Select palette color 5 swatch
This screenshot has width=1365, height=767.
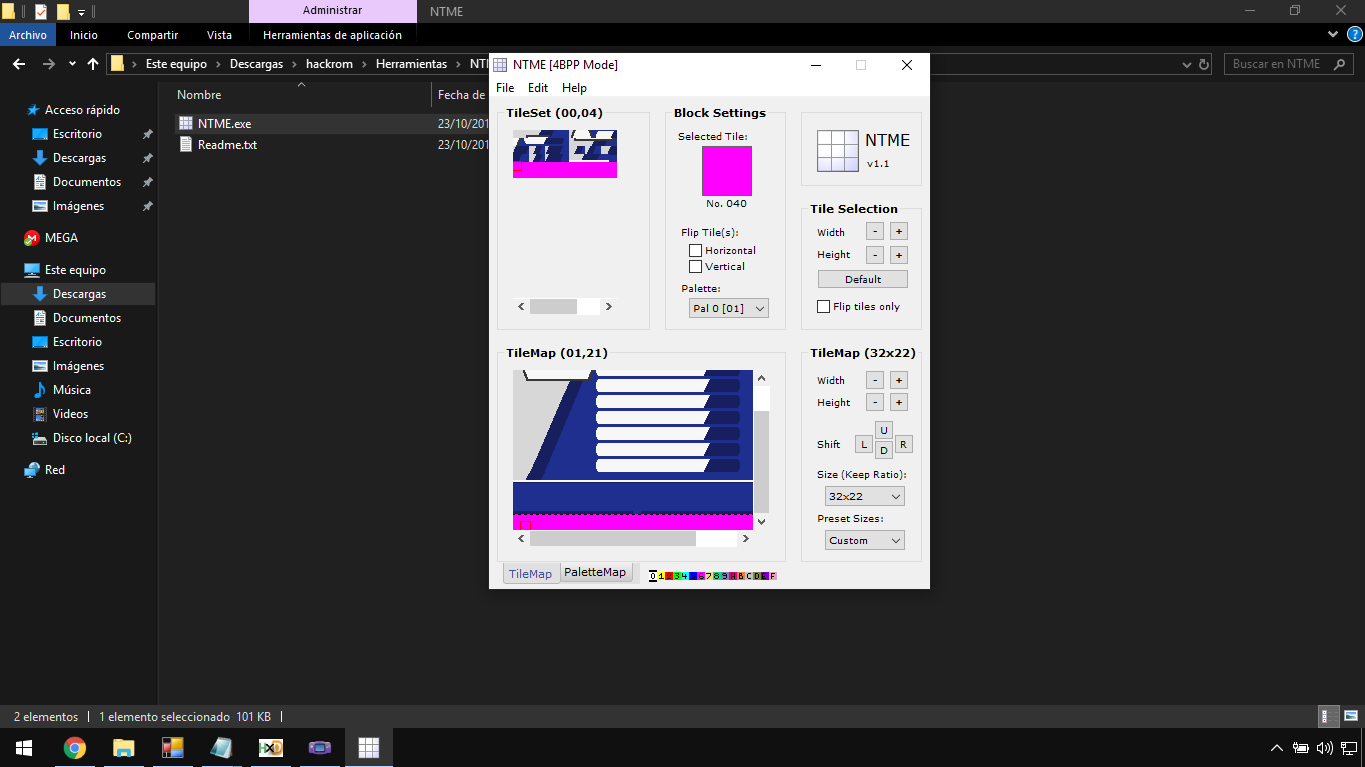click(694, 575)
